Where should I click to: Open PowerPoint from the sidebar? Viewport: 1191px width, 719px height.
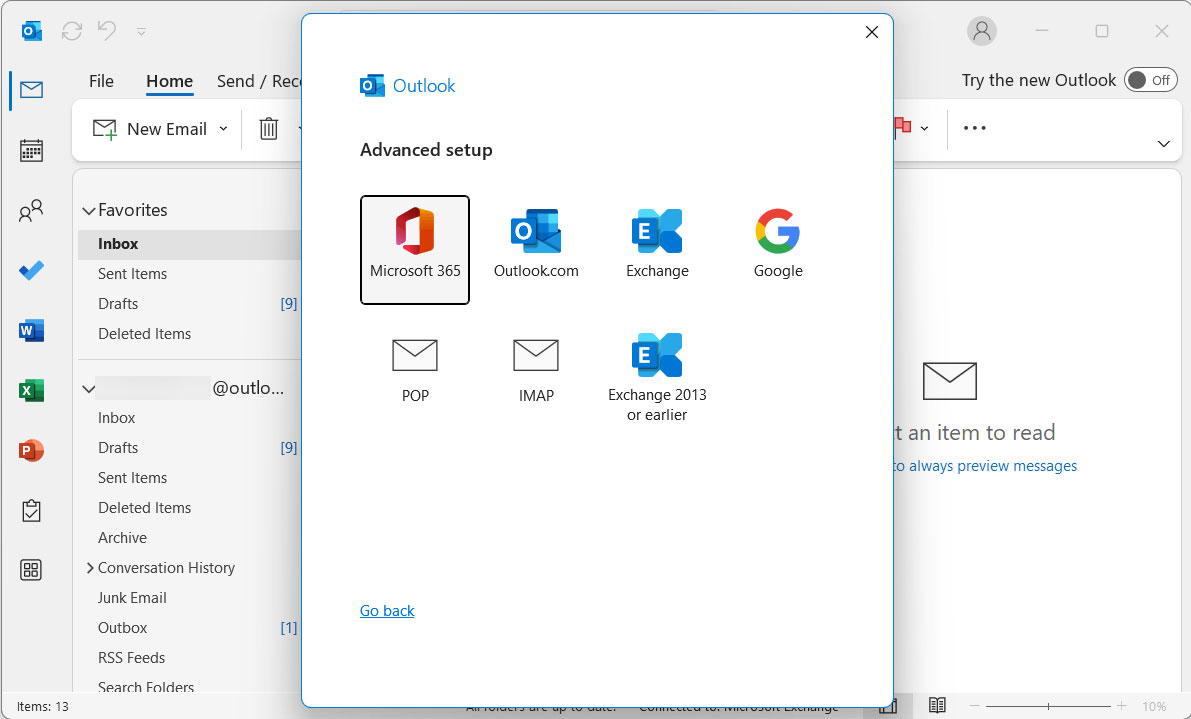click(31, 450)
